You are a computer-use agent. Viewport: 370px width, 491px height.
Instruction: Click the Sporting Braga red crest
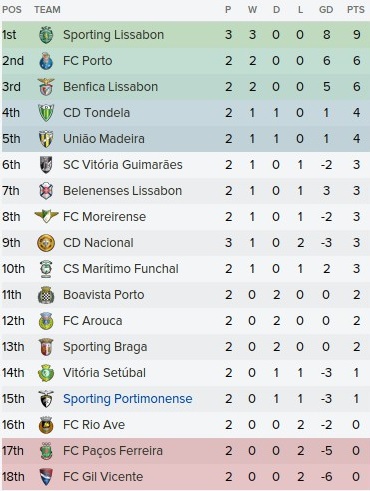(46, 347)
